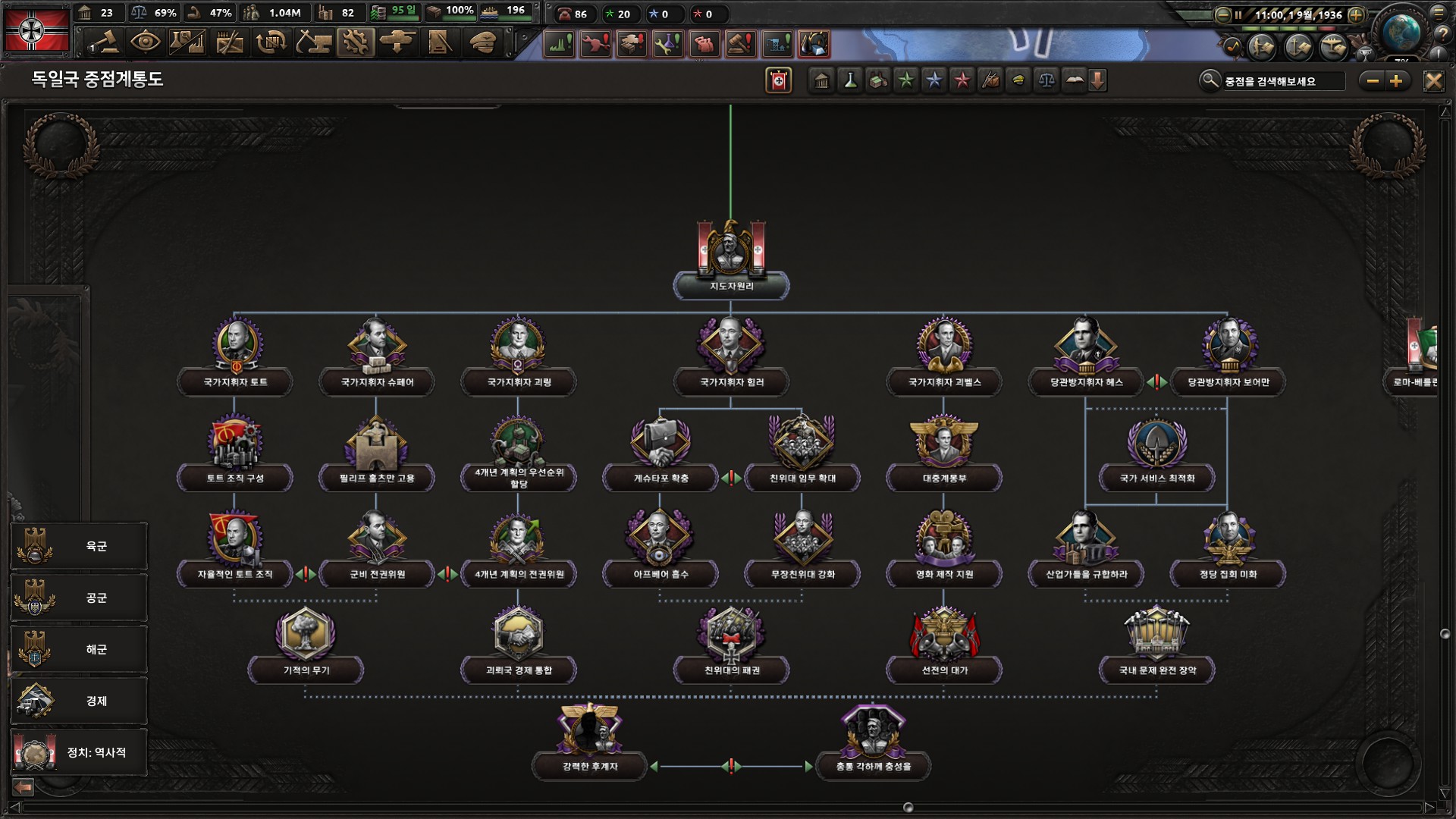
Task: Expand filters with the orange down arrow
Action: [x=1097, y=80]
